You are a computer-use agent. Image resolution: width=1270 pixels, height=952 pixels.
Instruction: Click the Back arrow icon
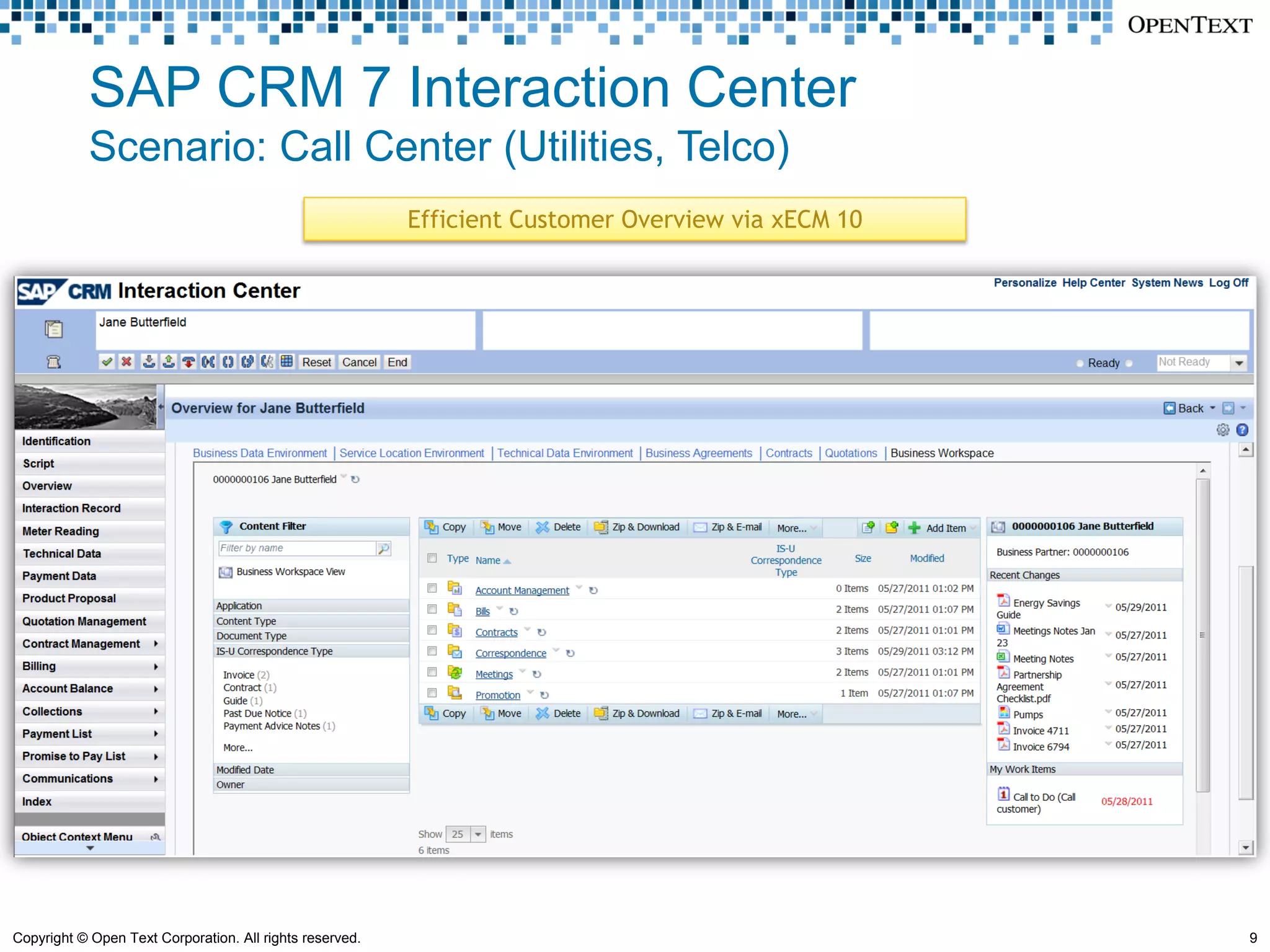pyautogui.click(x=1170, y=408)
